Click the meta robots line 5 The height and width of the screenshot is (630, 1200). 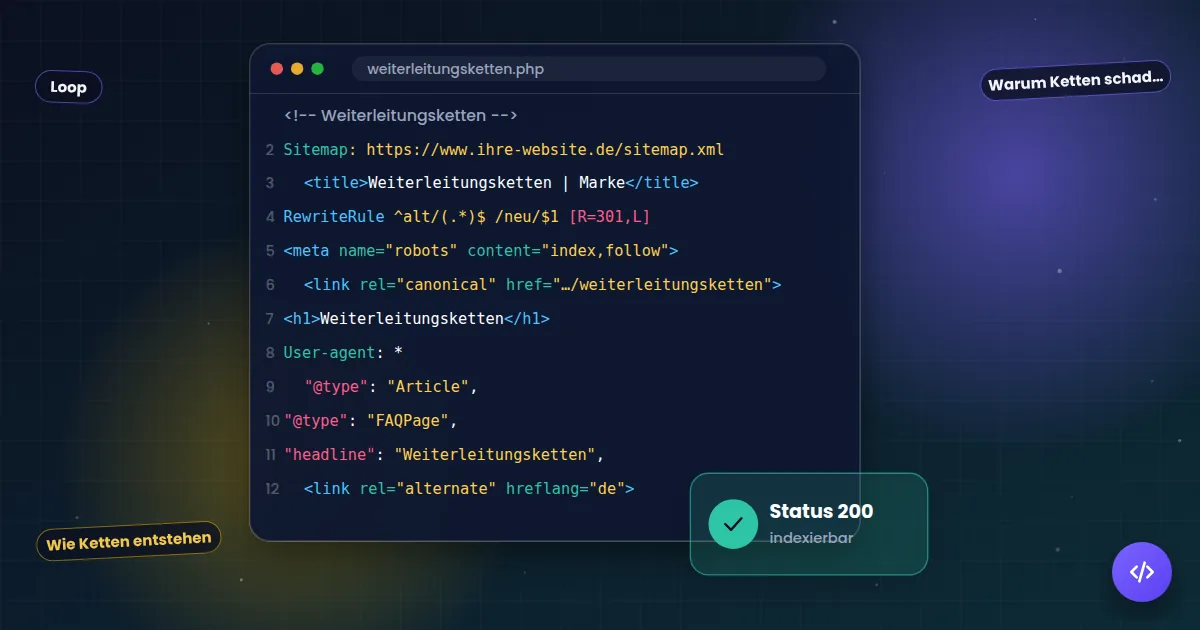click(481, 251)
